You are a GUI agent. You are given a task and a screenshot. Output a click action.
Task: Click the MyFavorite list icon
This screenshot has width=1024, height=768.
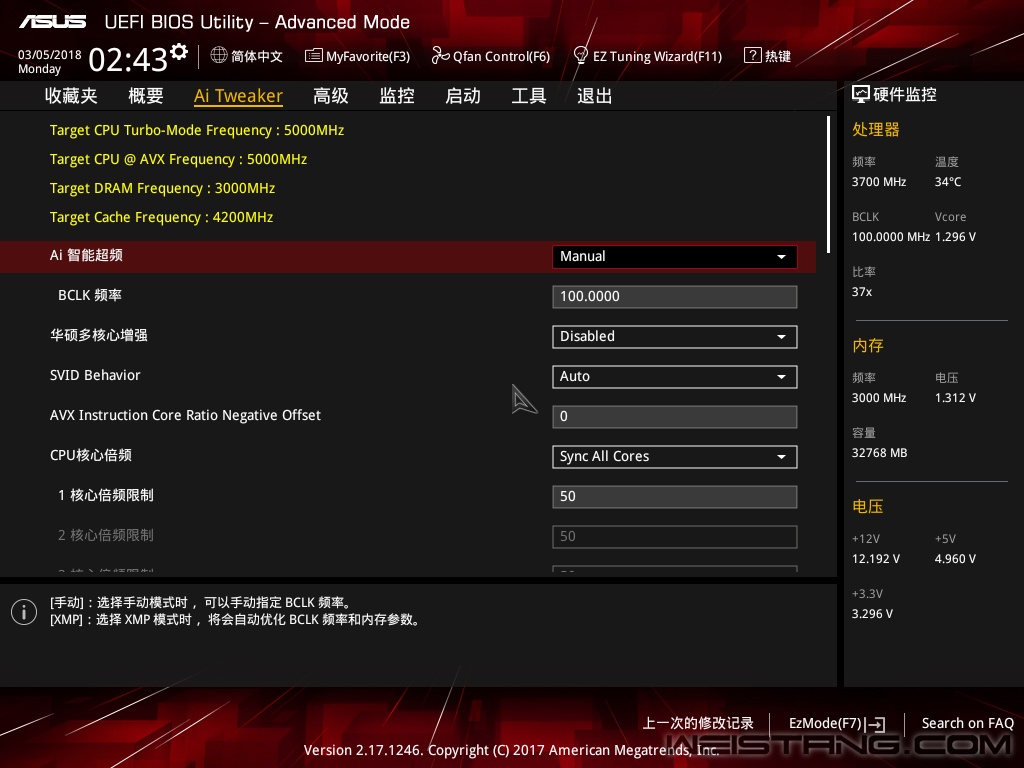(313, 56)
